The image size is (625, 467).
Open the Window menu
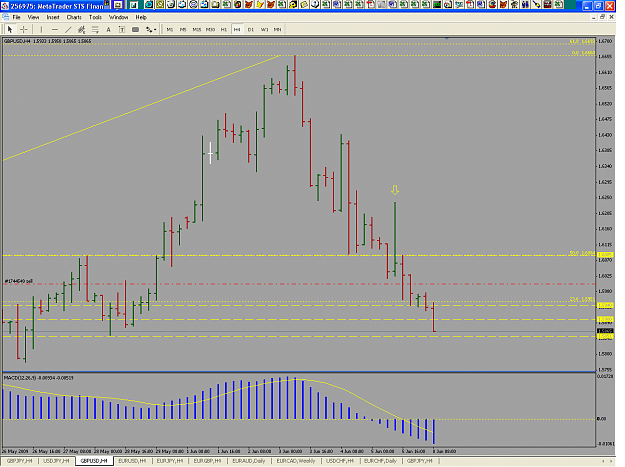pos(118,17)
